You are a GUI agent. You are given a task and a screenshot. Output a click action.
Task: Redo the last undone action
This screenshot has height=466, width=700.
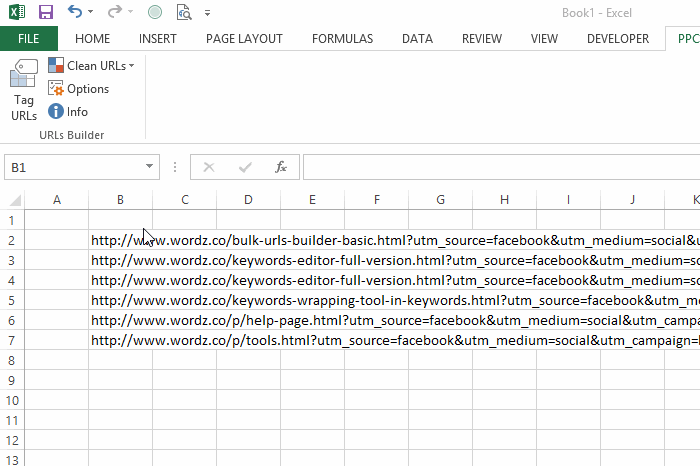[114, 12]
